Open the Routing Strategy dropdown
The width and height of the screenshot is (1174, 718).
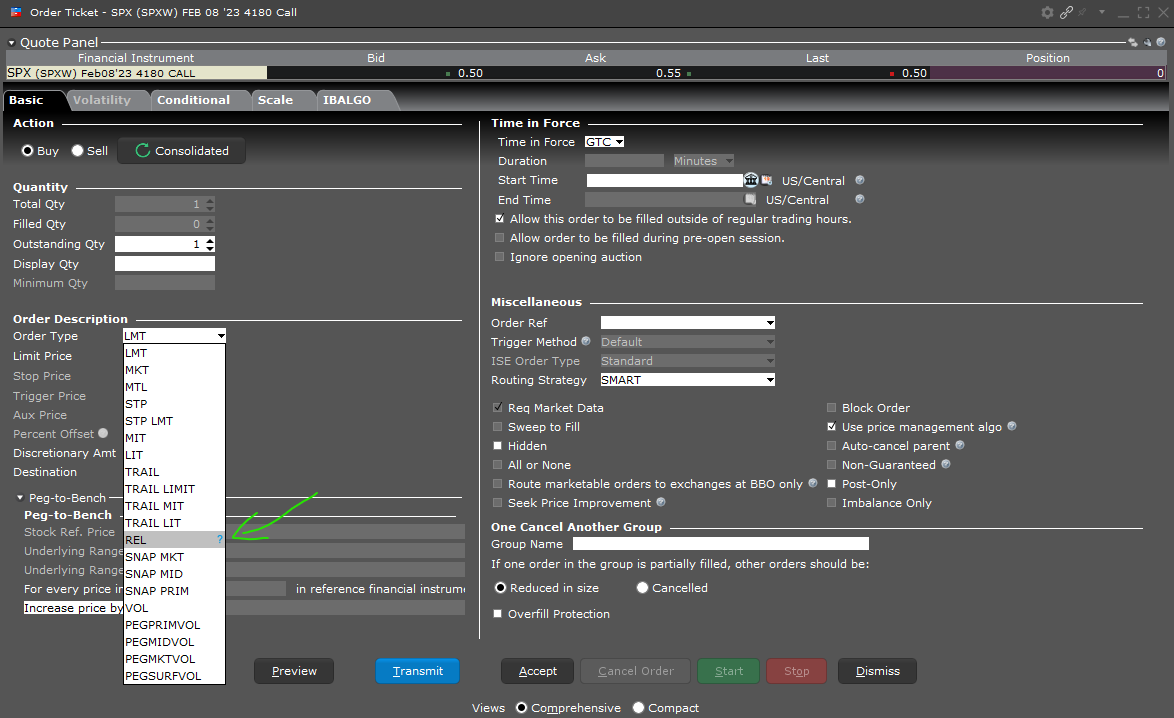pos(770,379)
